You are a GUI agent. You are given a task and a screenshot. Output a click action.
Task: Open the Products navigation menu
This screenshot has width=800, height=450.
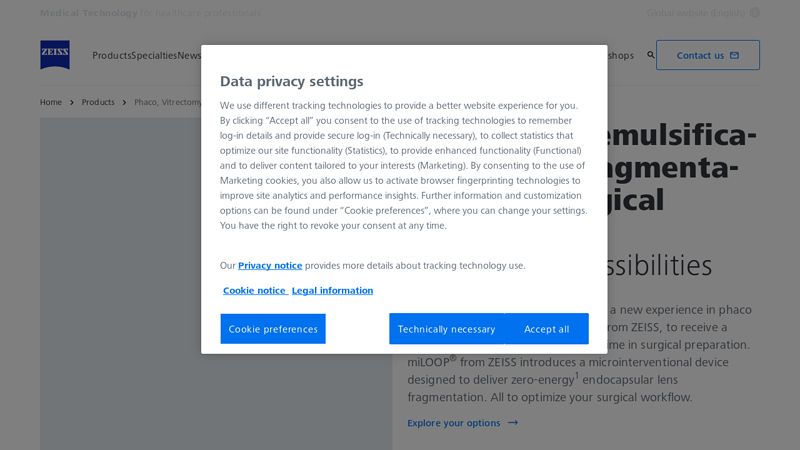coord(111,56)
